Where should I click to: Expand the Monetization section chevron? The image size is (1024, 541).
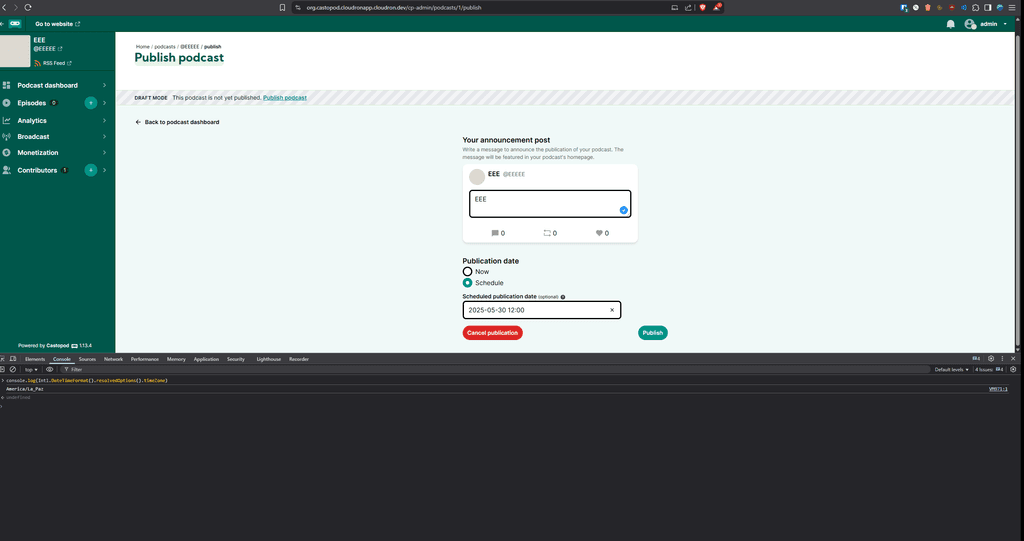[104, 152]
